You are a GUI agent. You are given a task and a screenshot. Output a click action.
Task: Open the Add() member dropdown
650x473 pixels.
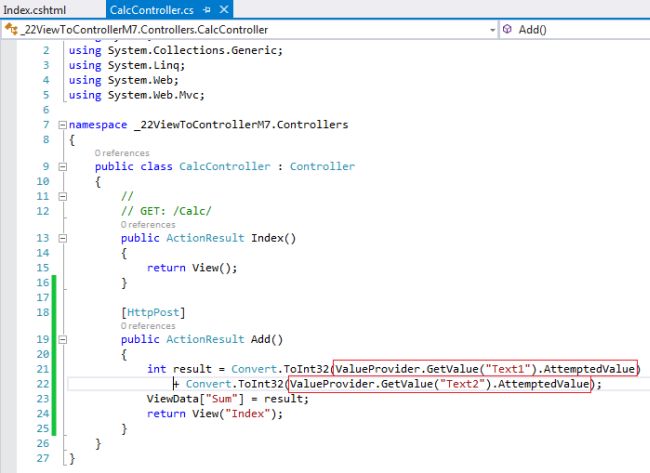pyautogui.click(x=576, y=30)
